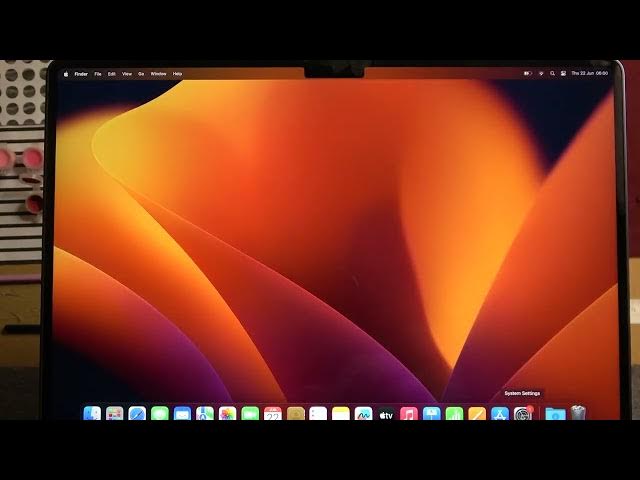Open the View menu
The width and height of the screenshot is (640, 480).
(127, 74)
